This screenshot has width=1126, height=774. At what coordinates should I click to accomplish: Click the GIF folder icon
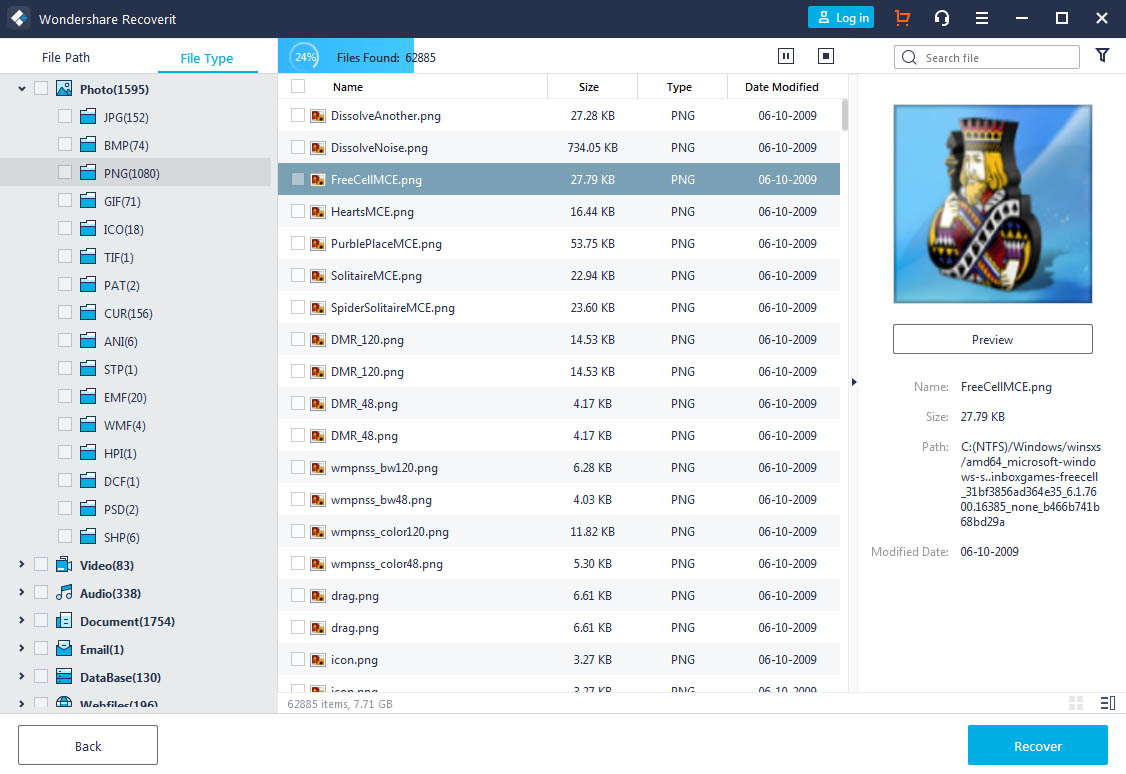pos(88,200)
